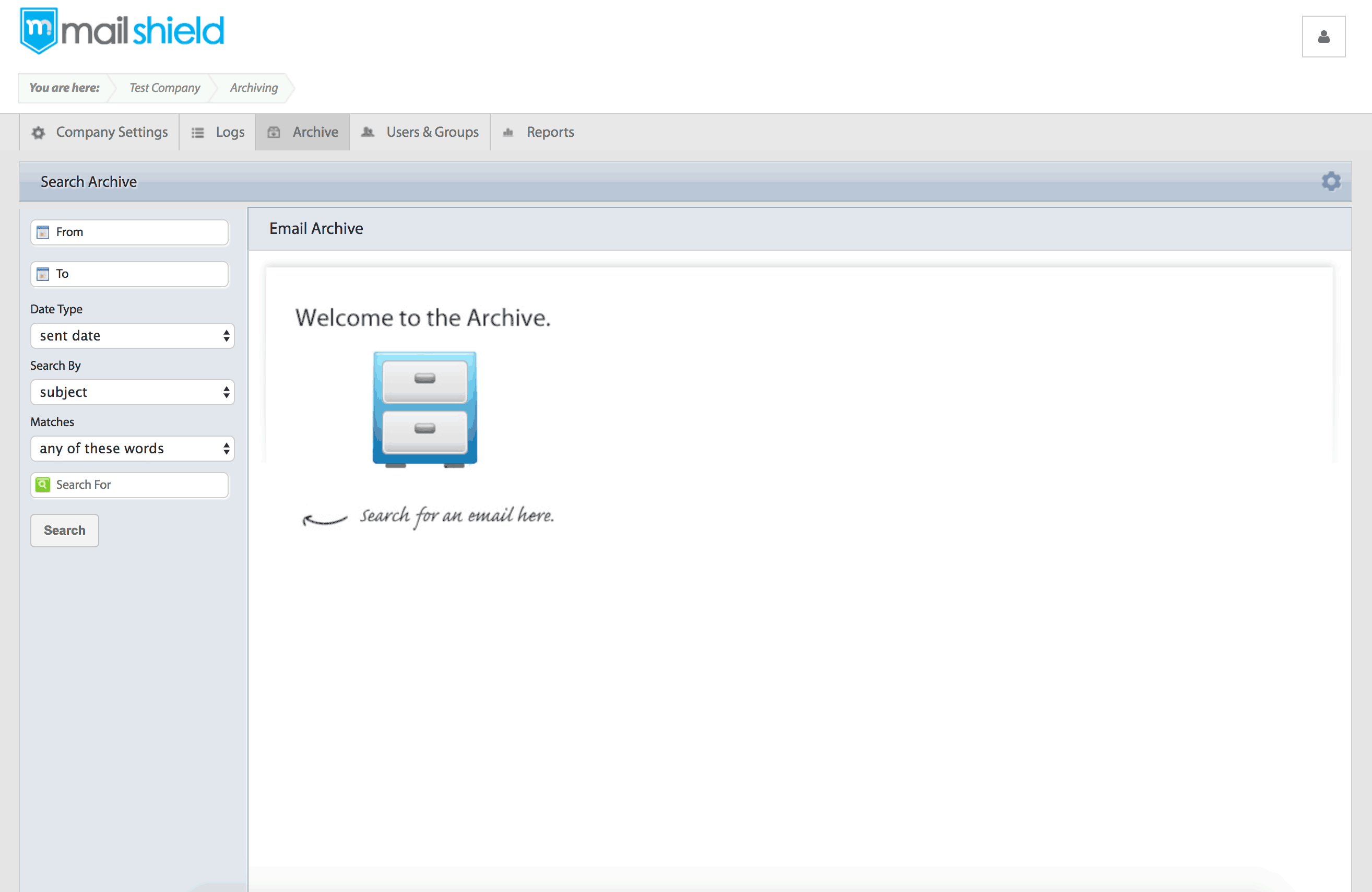Click the Search Archive panel title
The height and width of the screenshot is (892, 1372).
pyautogui.click(x=89, y=182)
